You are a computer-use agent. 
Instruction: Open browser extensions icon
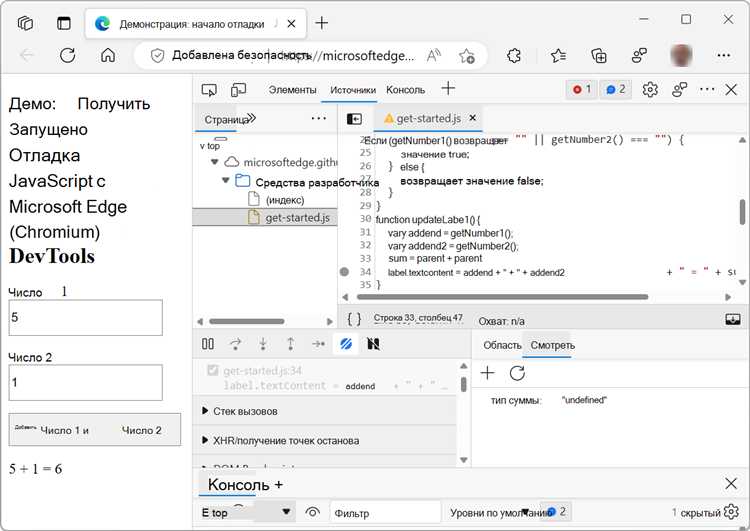pos(514,56)
